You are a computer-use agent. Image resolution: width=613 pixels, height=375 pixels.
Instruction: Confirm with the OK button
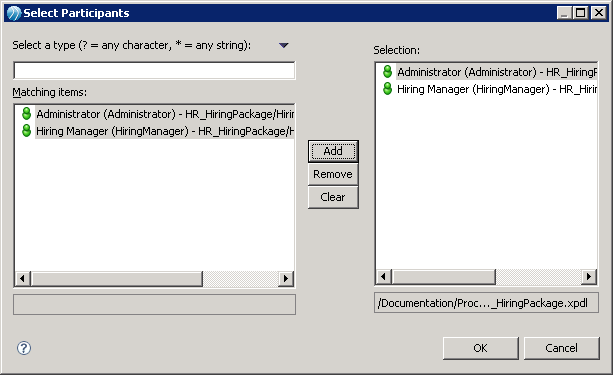point(480,348)
